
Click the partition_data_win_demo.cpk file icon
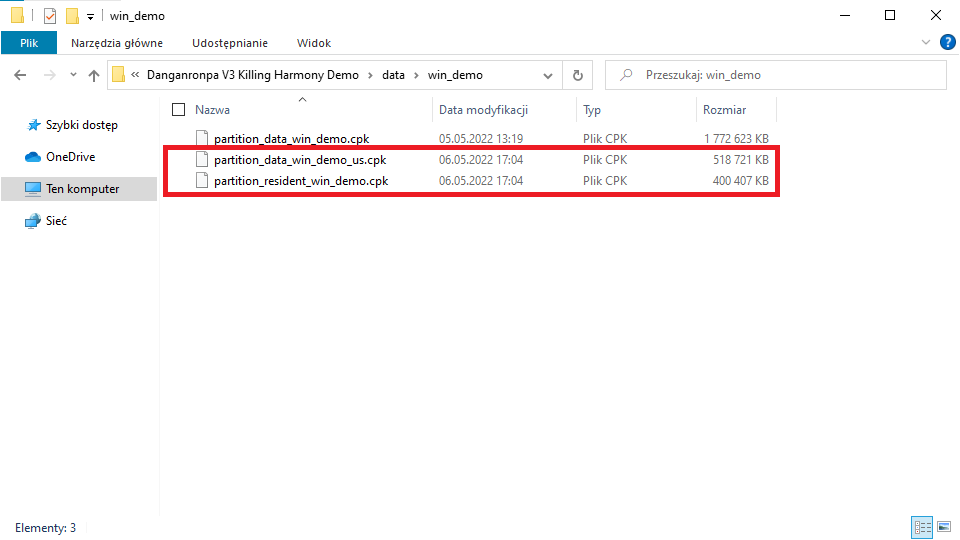click(x=202, y=138)
